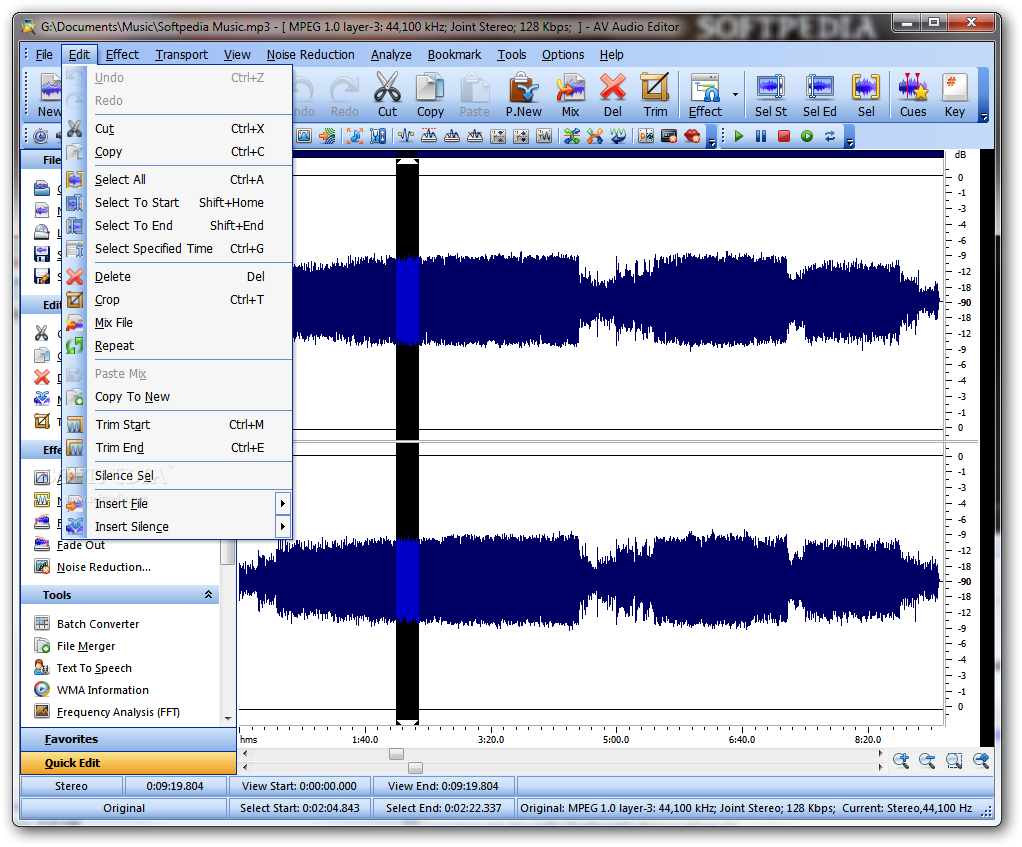Start playback with the green Play button
The width and height of the screenshot is (1022, 847).
(738, 136)
